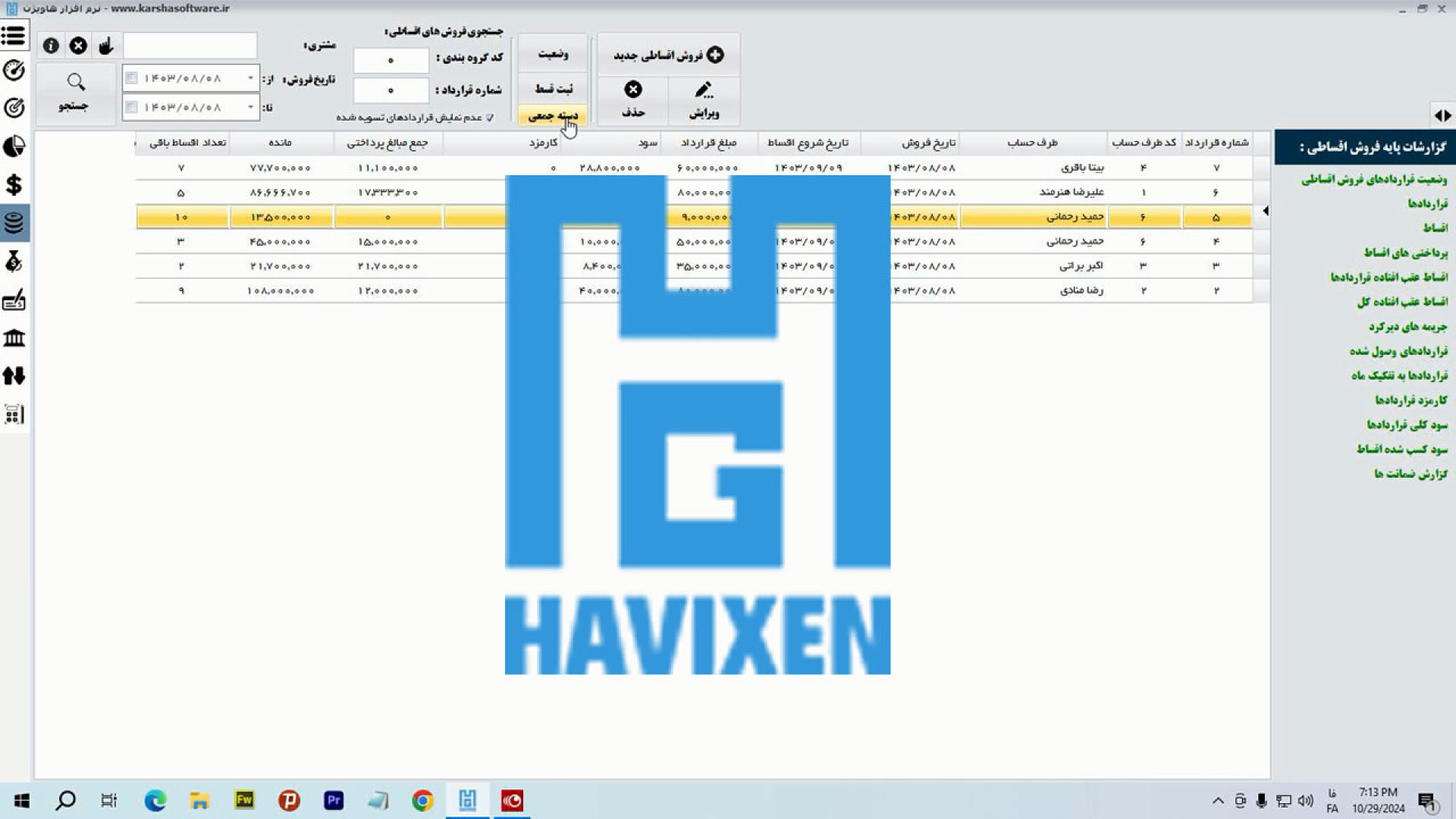Open the pie chart reports sidebar icon
Viewport: 1456px width, 819px height.
14,146
